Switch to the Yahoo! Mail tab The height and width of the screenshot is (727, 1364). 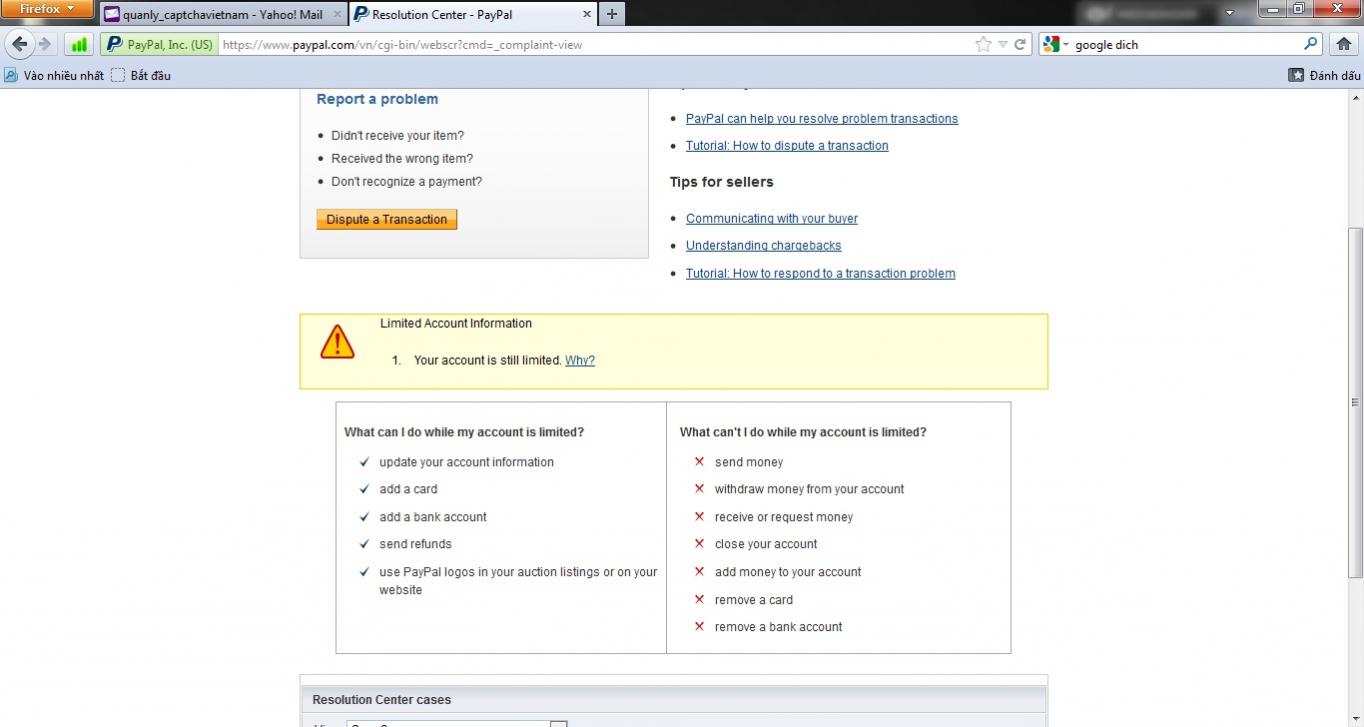click(223, 15)
